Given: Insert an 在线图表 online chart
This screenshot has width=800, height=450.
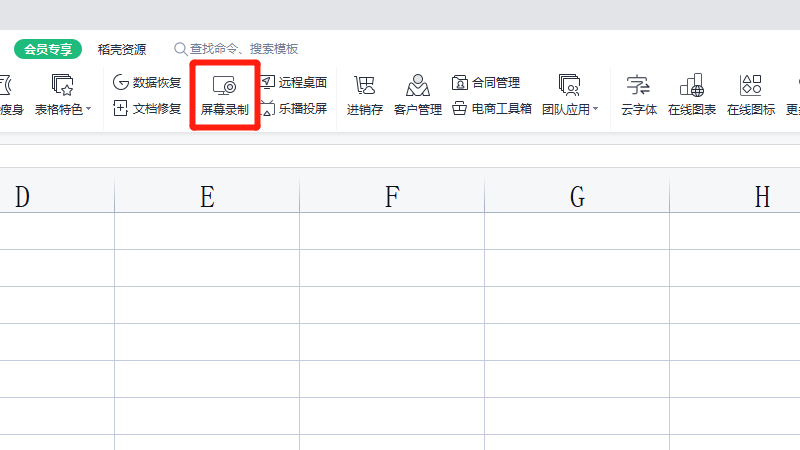Looking at the screenshot, I should (x=692, y=95).
